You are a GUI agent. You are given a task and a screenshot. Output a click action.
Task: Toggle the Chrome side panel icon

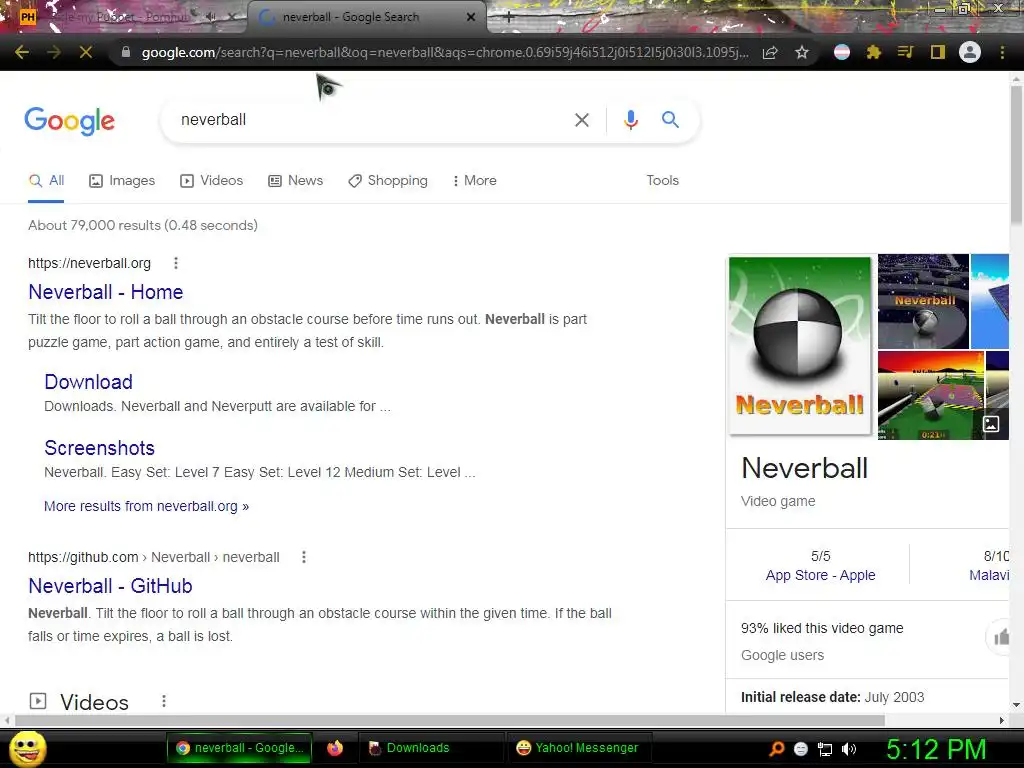[938, 52]
